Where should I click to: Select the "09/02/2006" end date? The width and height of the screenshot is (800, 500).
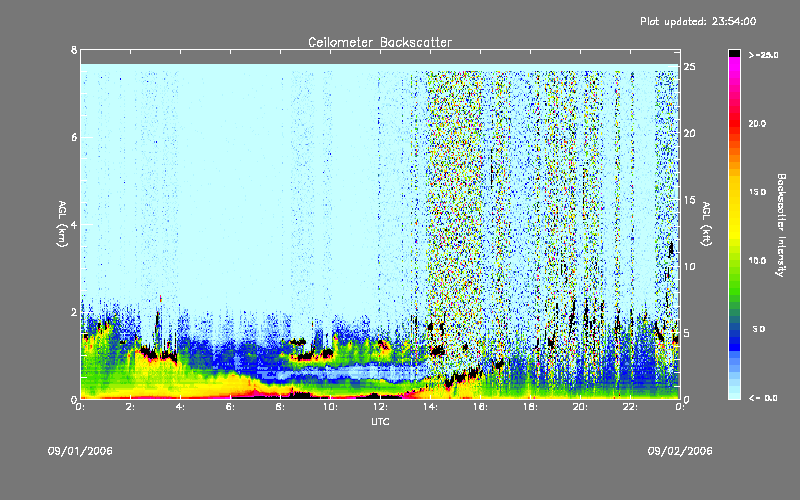pyautogui.click(x=680, y=451)
